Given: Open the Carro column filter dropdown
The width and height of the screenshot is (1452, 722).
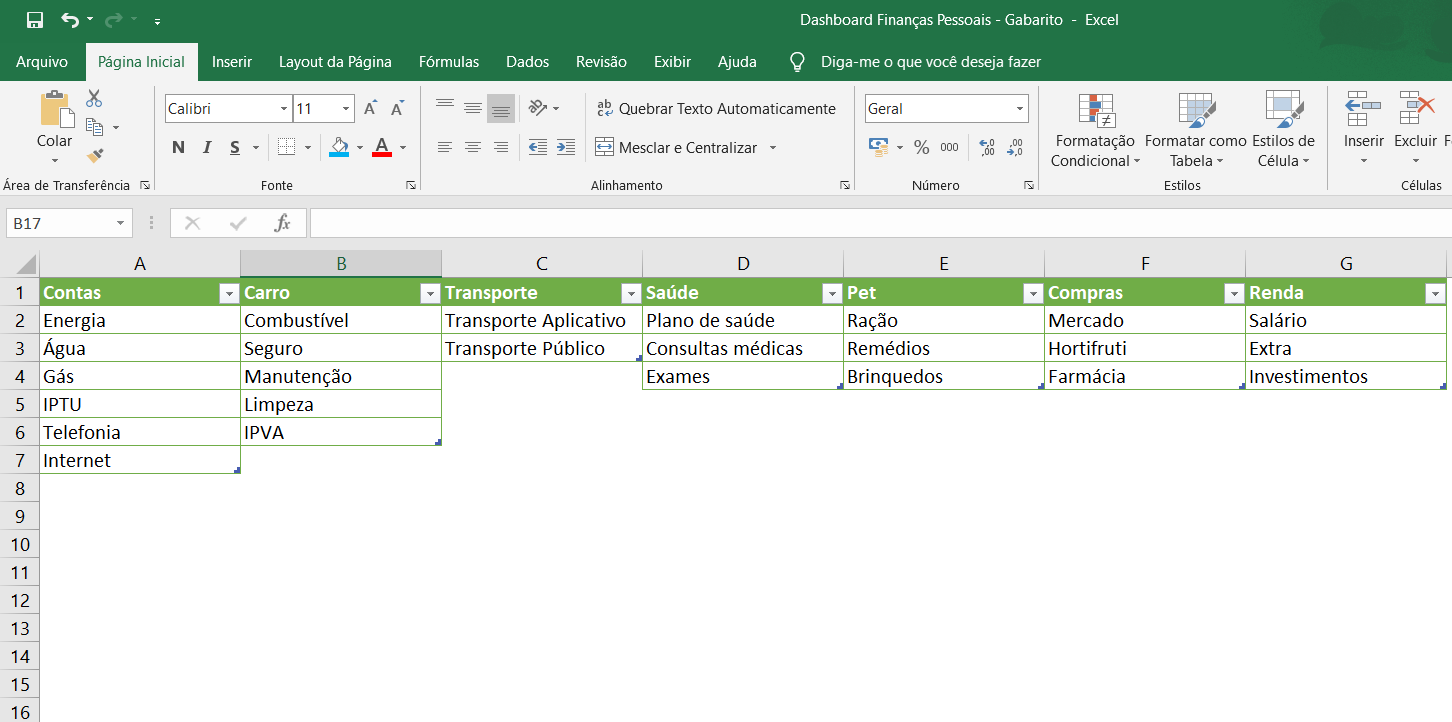Looking at the screenshot, I should pyautogui.click(x=430, y=293).
